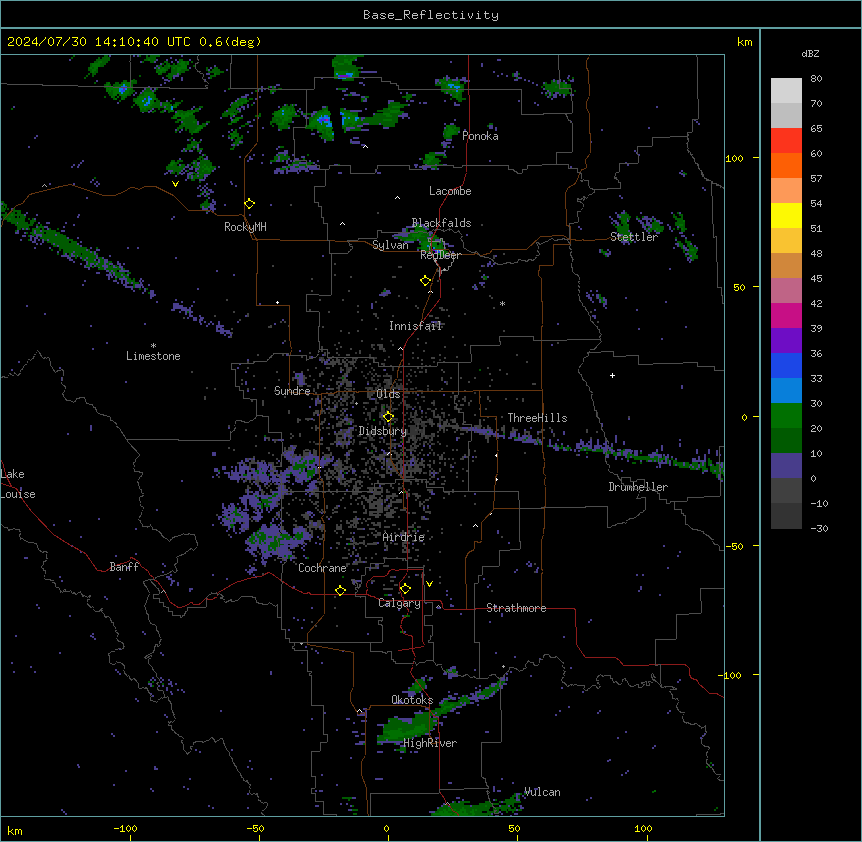Click the -10 value in the dBZ legend
The height and width of the screenshot is (842, 862).
(x=819, y=503)
